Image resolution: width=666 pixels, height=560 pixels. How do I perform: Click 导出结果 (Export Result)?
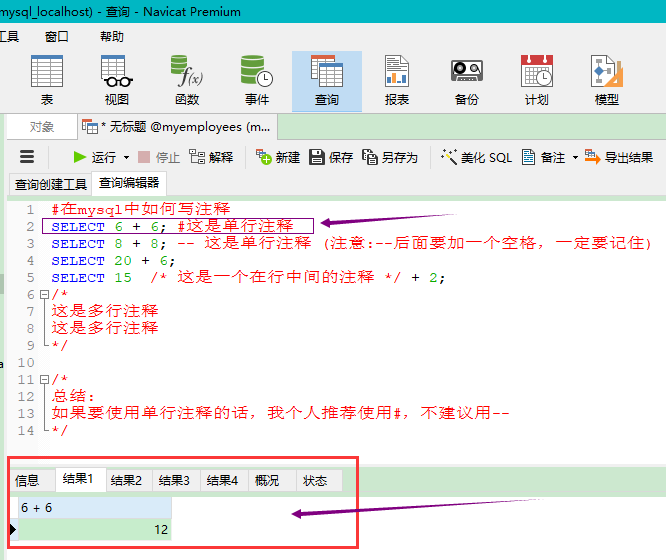[x=618, y=158]
